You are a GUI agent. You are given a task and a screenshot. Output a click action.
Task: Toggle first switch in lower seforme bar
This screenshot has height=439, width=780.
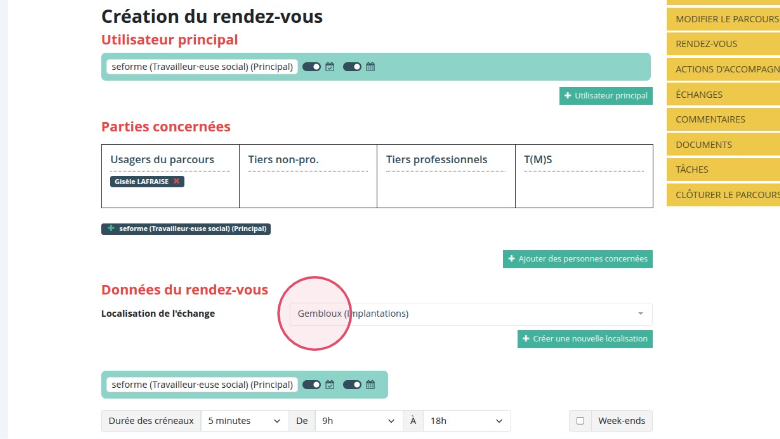point(311,385)
